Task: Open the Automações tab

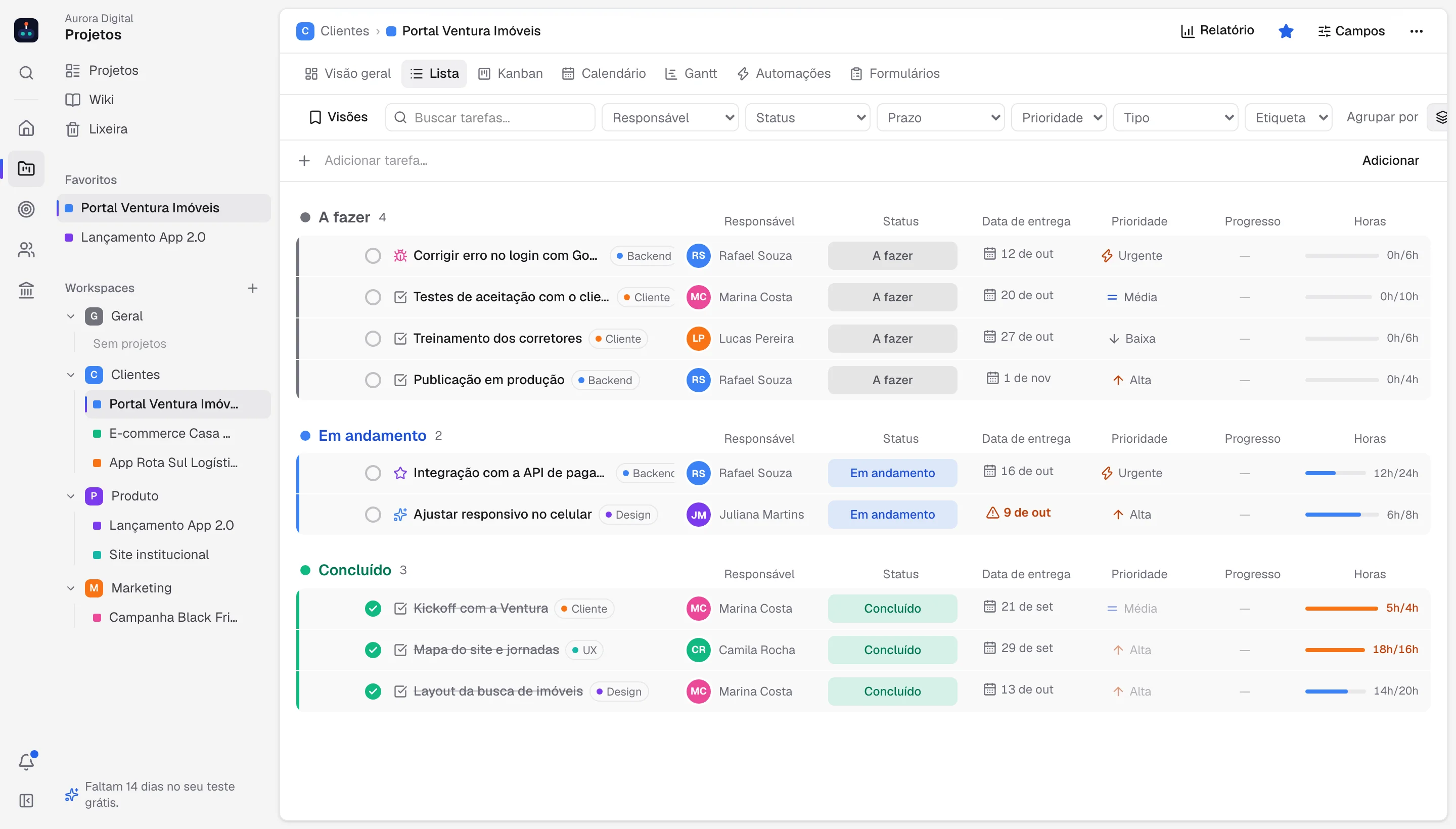Action: click(784, 73)
